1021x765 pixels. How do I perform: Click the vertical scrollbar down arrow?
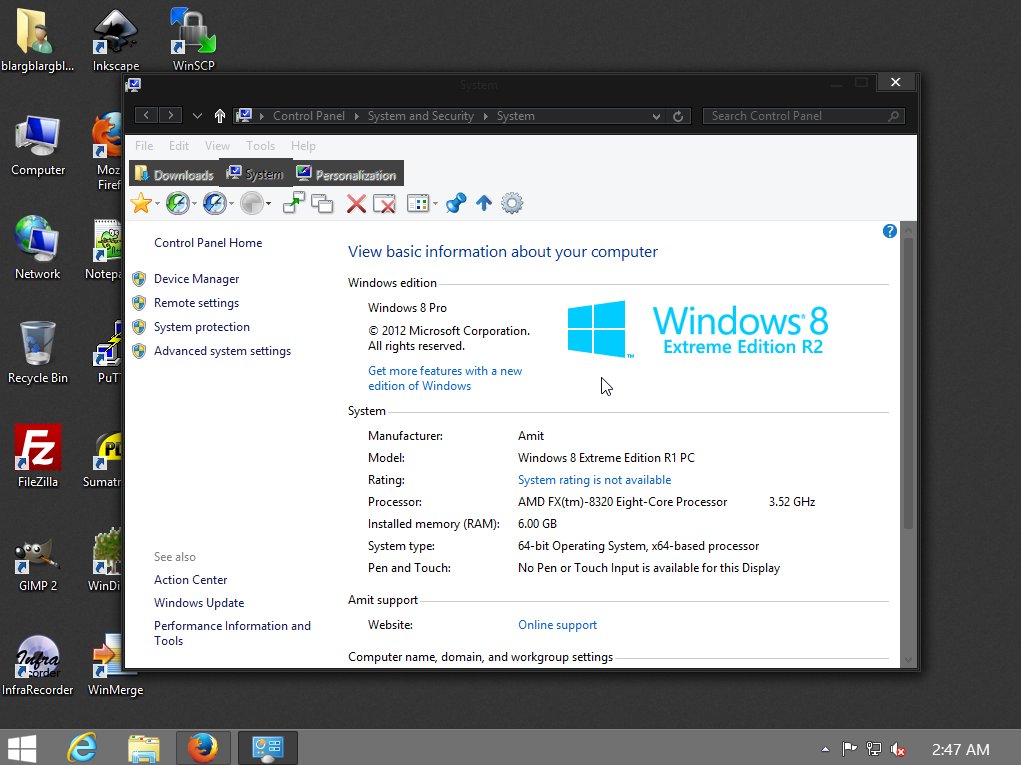(x=908, y=660)
